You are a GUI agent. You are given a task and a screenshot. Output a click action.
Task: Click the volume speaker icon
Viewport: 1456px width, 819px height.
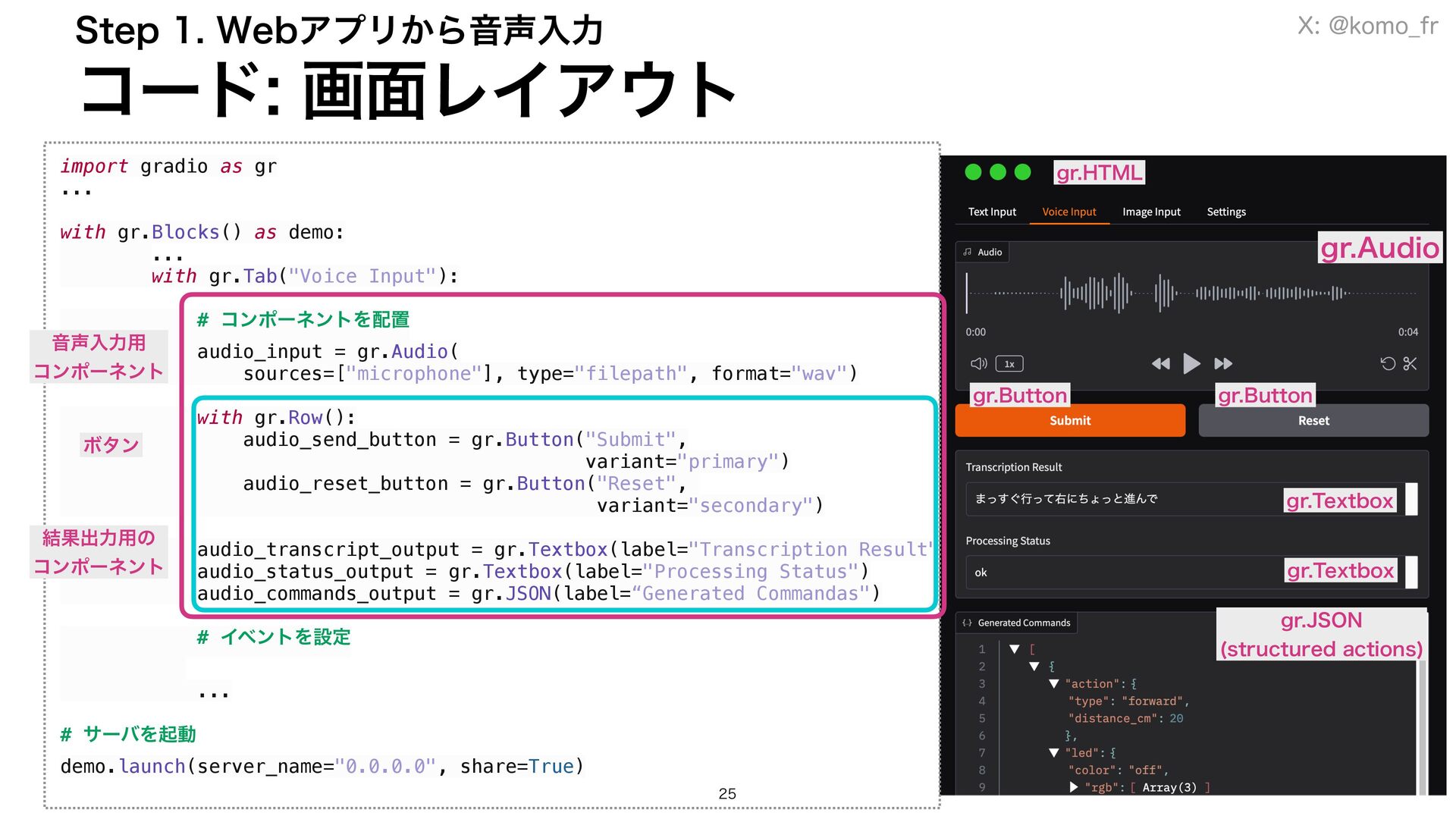(x=978, y=364)
